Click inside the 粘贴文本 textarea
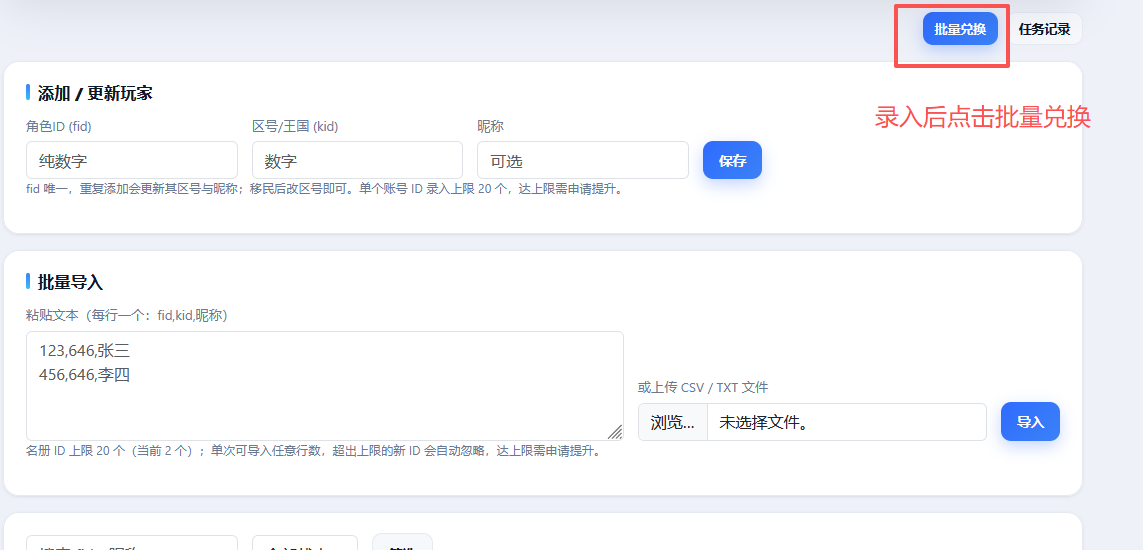 coord(325,386)
